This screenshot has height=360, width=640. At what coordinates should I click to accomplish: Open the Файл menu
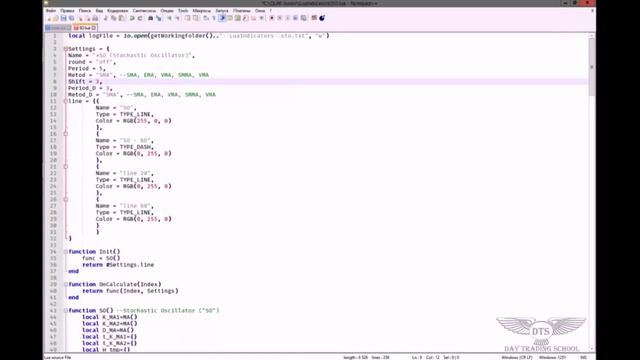[51, 11]
